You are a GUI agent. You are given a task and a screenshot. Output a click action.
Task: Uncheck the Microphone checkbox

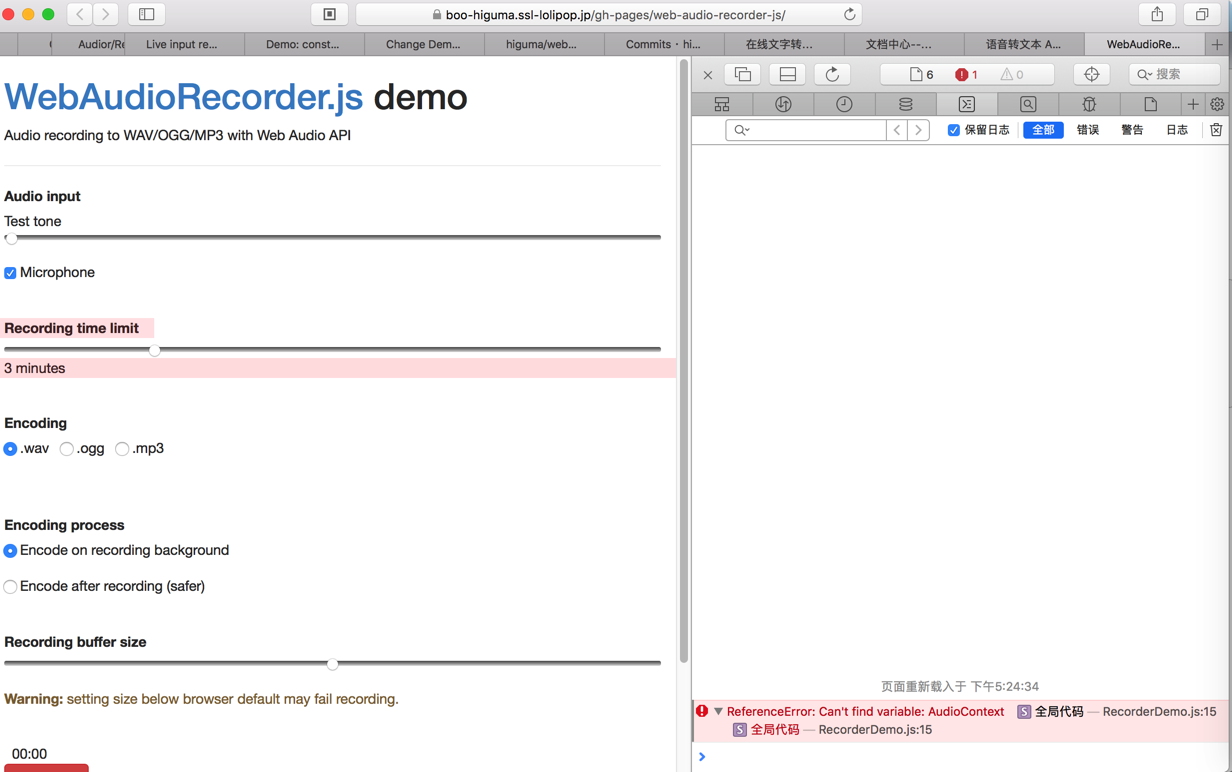pyautogui.click(x=10, y=272)
